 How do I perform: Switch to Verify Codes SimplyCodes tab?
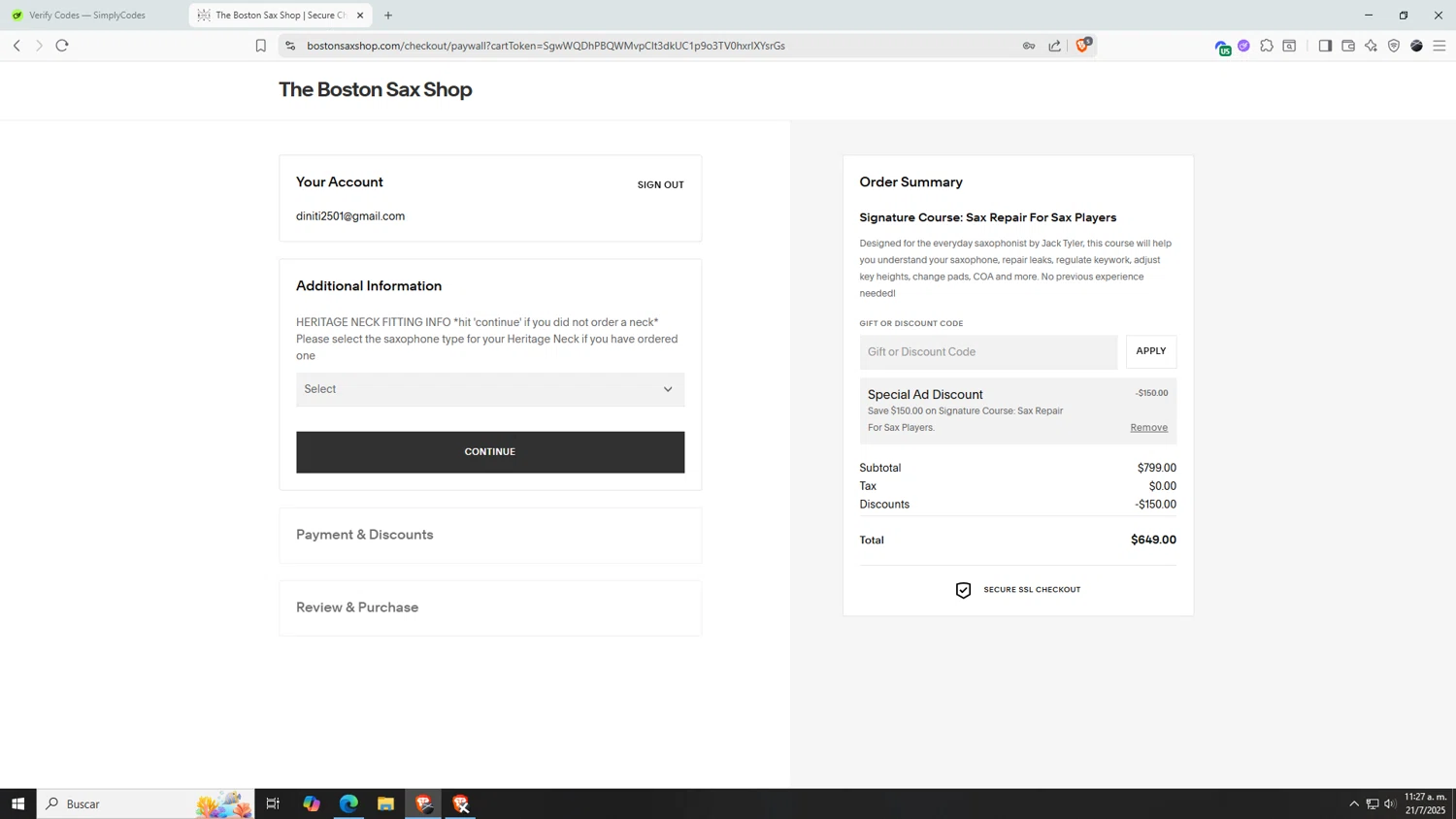point(87,16)
